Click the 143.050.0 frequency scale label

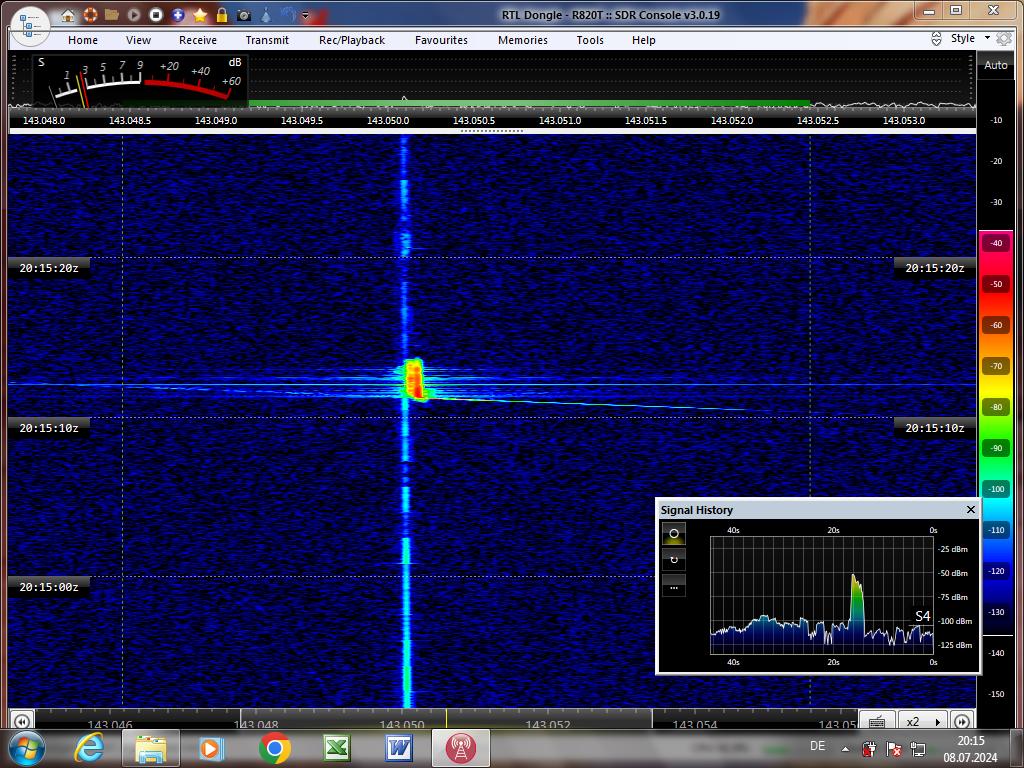[x=388, y=121]
